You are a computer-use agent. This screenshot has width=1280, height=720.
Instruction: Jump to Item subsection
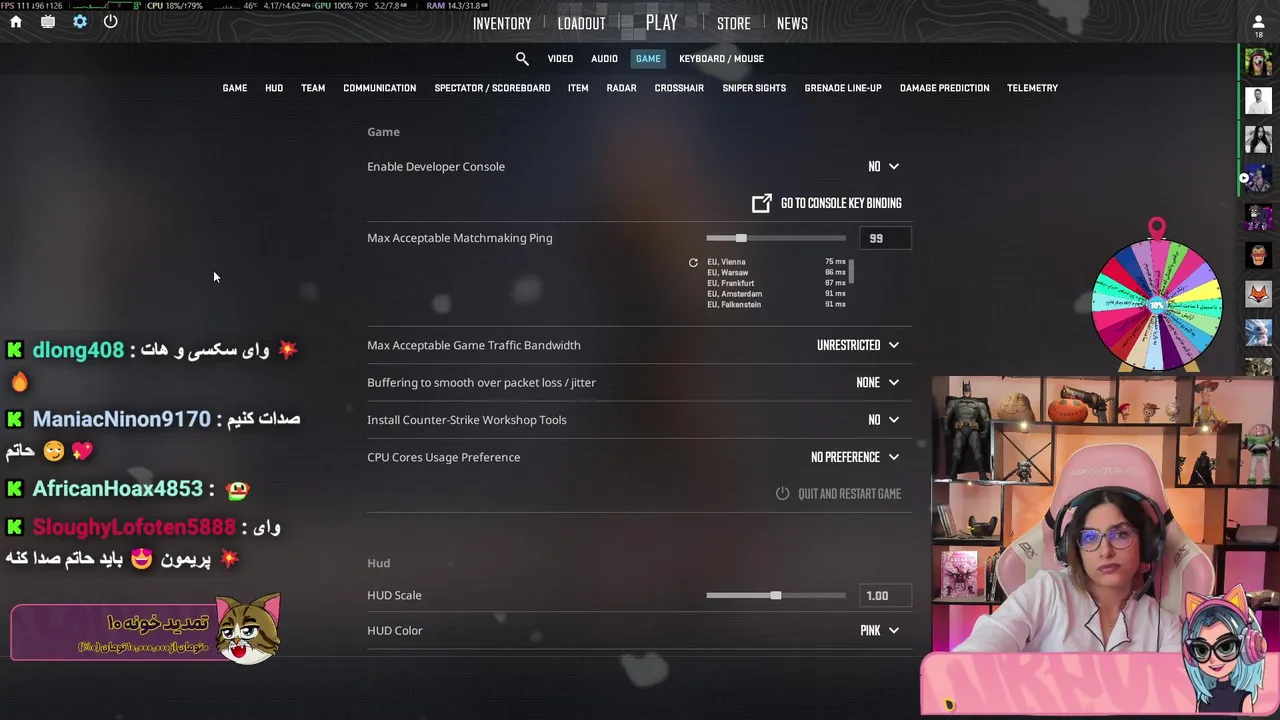[x=578, y=88]
